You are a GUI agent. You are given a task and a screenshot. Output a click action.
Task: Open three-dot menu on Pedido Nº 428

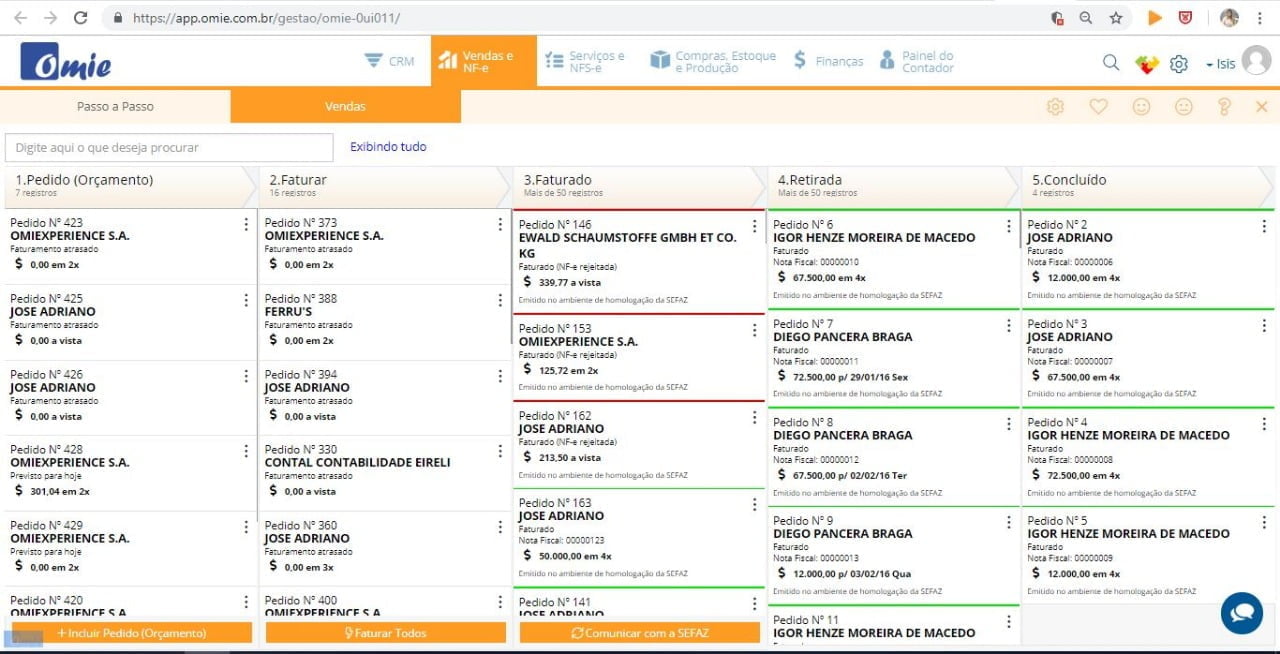point(246,451)
